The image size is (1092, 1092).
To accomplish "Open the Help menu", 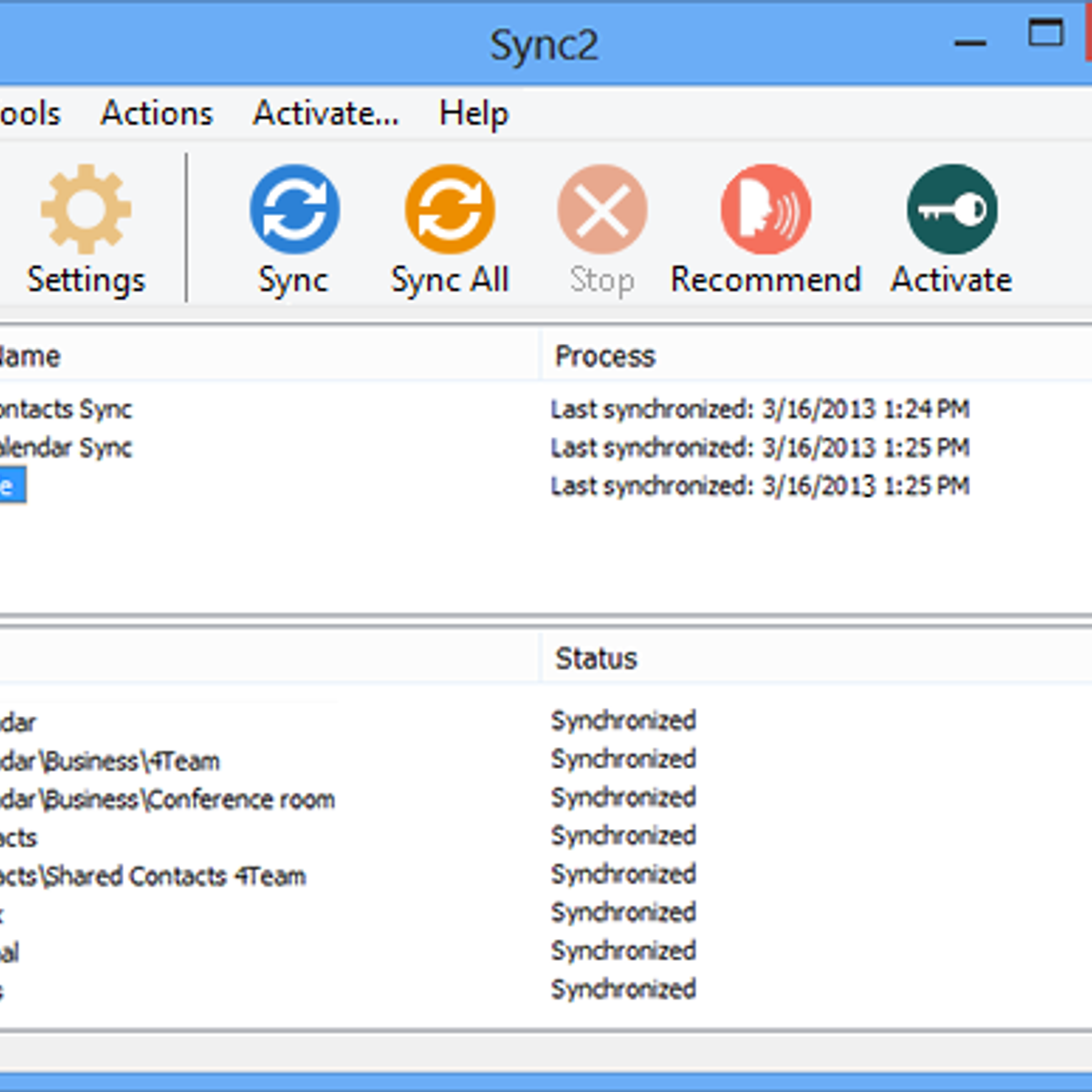I will point(473,114).
